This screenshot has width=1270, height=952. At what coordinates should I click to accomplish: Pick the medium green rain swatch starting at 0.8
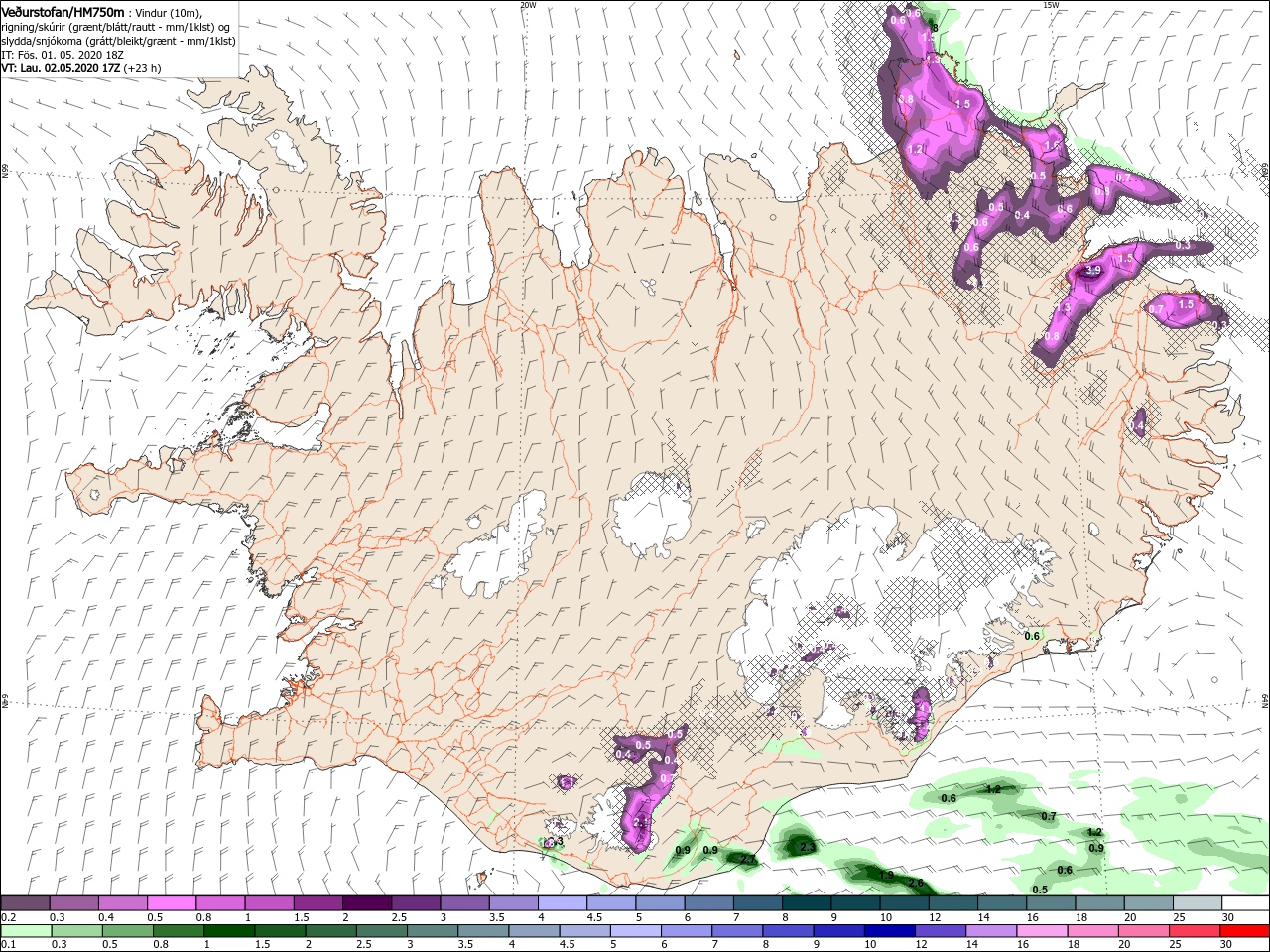(179, 931)
